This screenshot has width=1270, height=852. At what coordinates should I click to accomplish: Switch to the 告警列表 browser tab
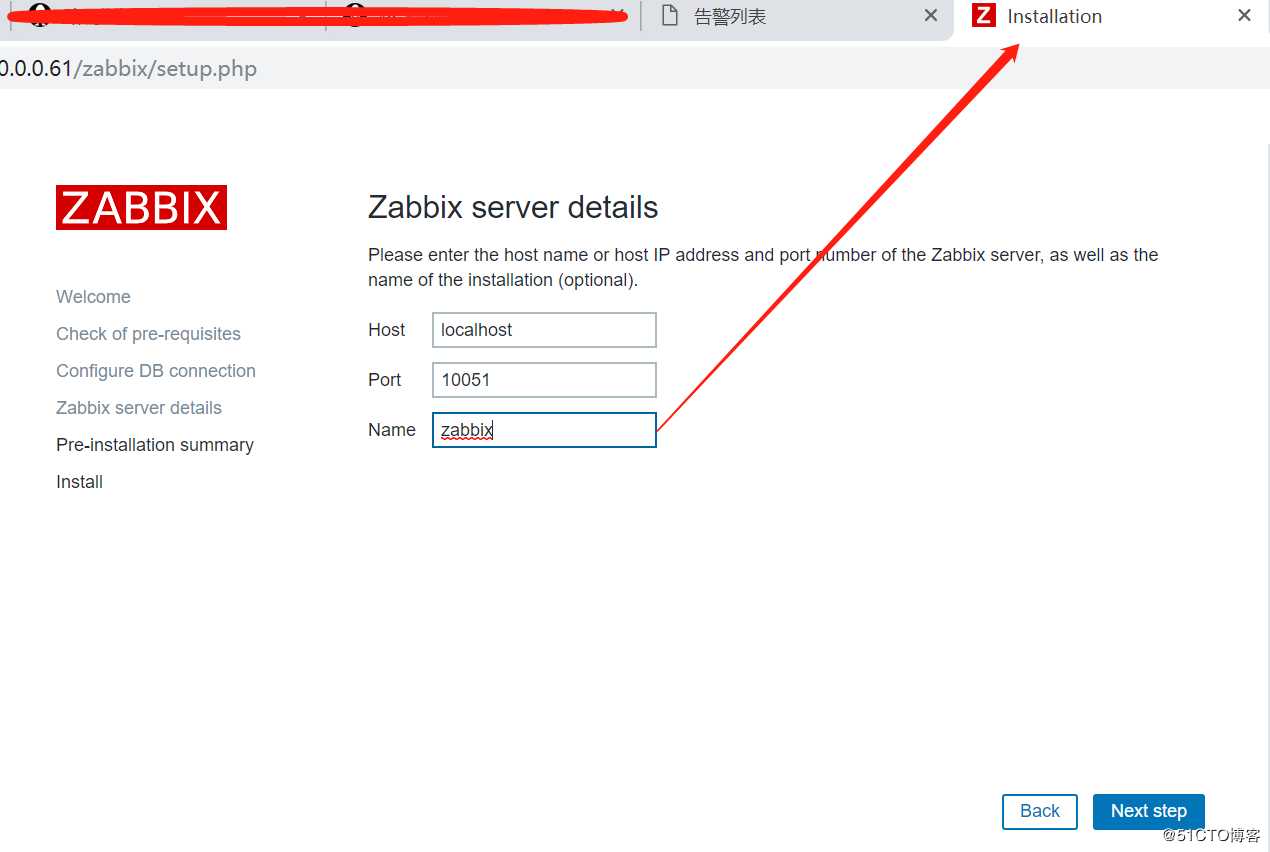tap(797, 18)
